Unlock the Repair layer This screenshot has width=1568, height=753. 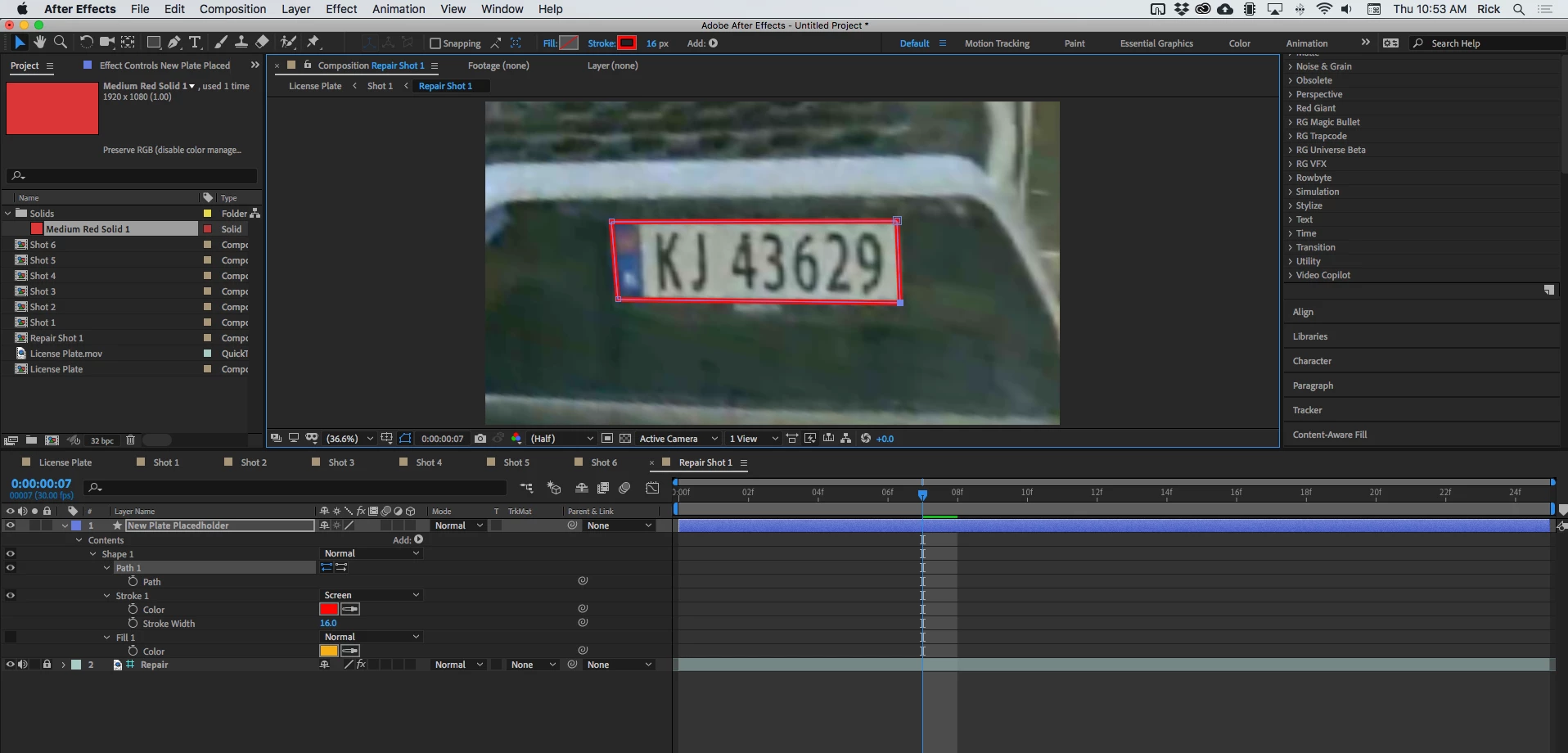[47, 665]
